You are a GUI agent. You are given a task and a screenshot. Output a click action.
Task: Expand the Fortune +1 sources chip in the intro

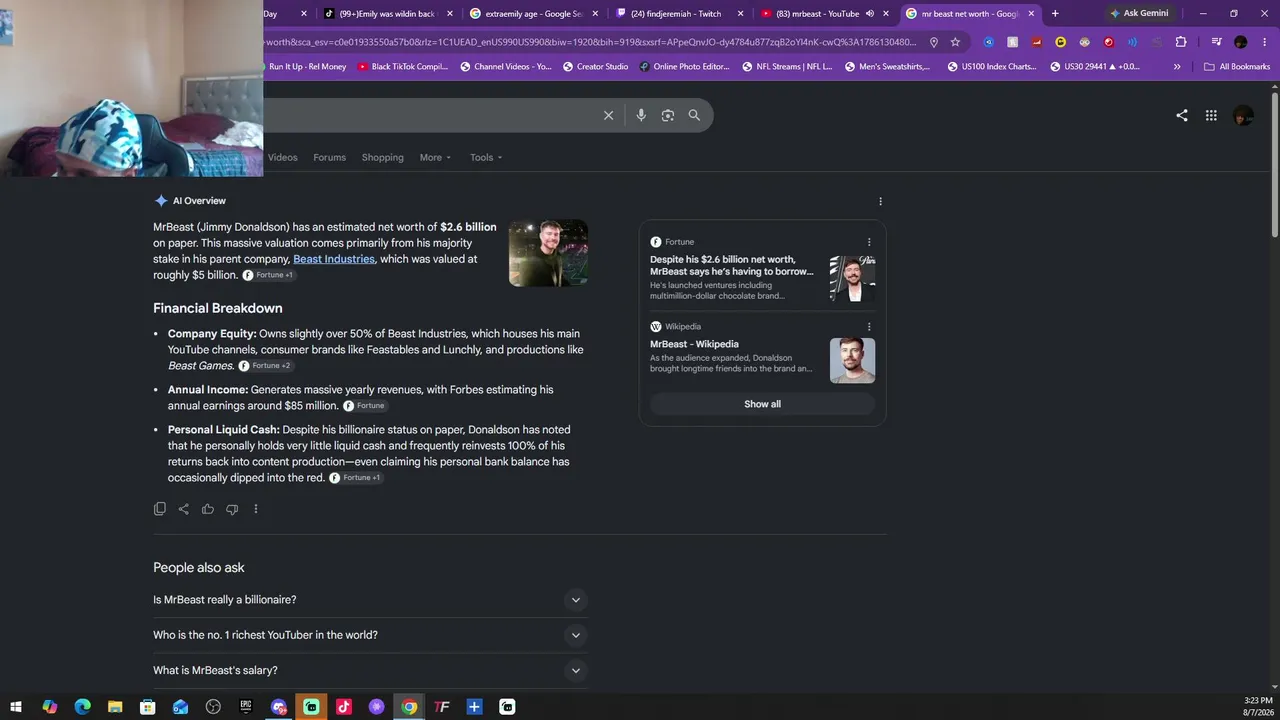tap(268, 275)
